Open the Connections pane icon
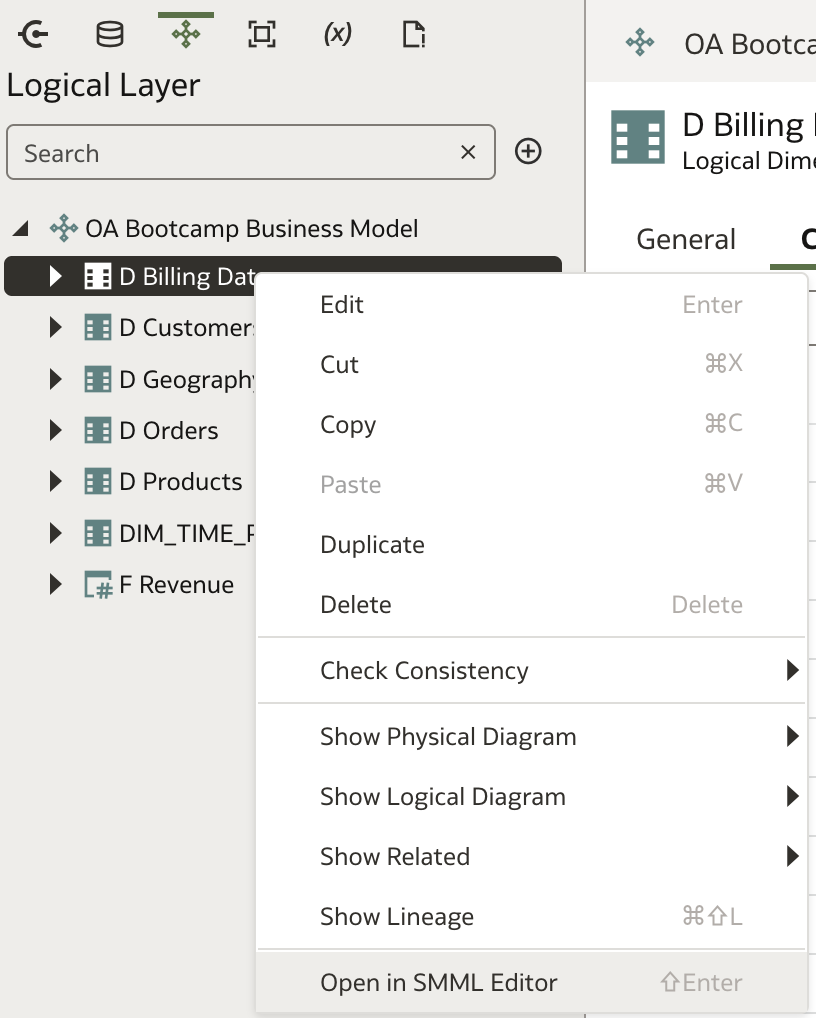This screenshot has height=1018, width=816. (34, 34)
